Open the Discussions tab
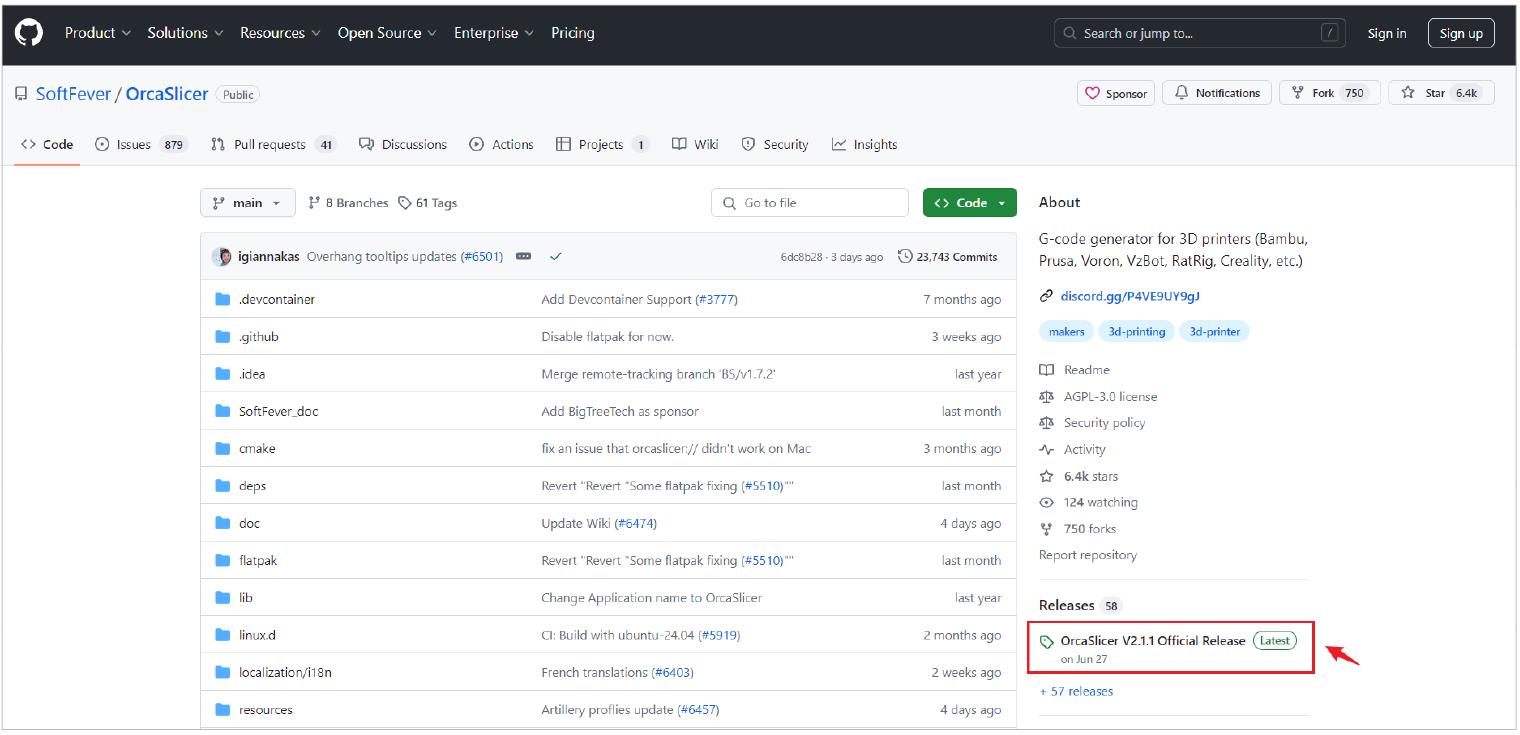 (403, 145)
